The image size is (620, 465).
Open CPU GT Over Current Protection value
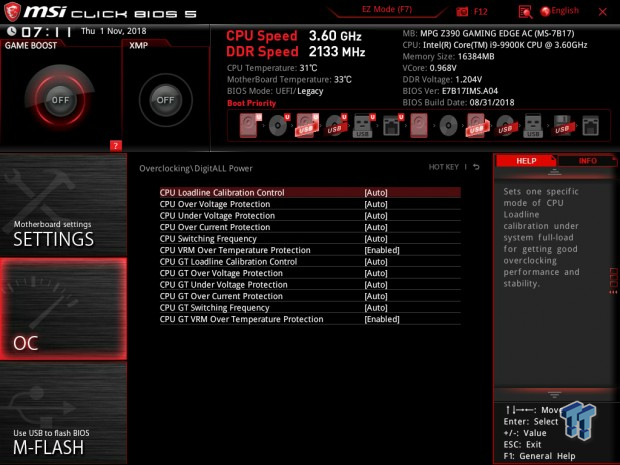click(376, 297)
